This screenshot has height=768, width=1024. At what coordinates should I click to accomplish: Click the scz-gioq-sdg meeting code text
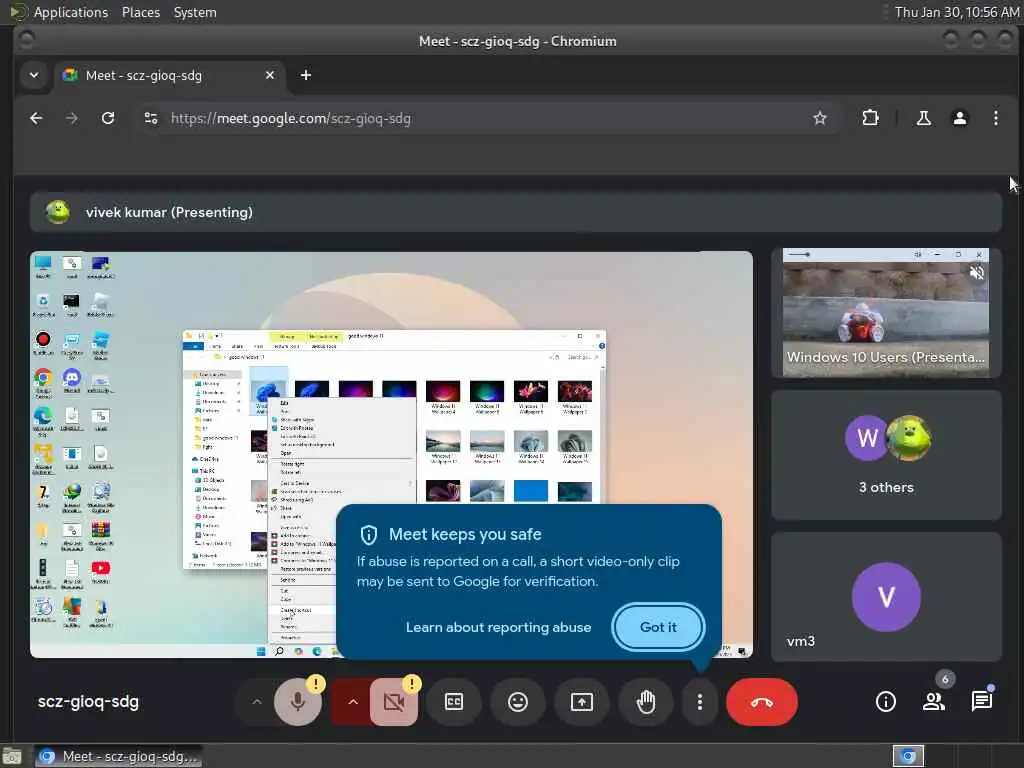88,702
